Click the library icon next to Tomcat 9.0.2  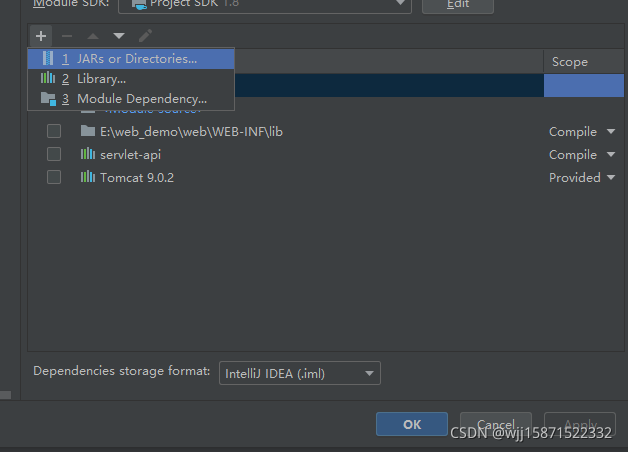coord(88,177)
